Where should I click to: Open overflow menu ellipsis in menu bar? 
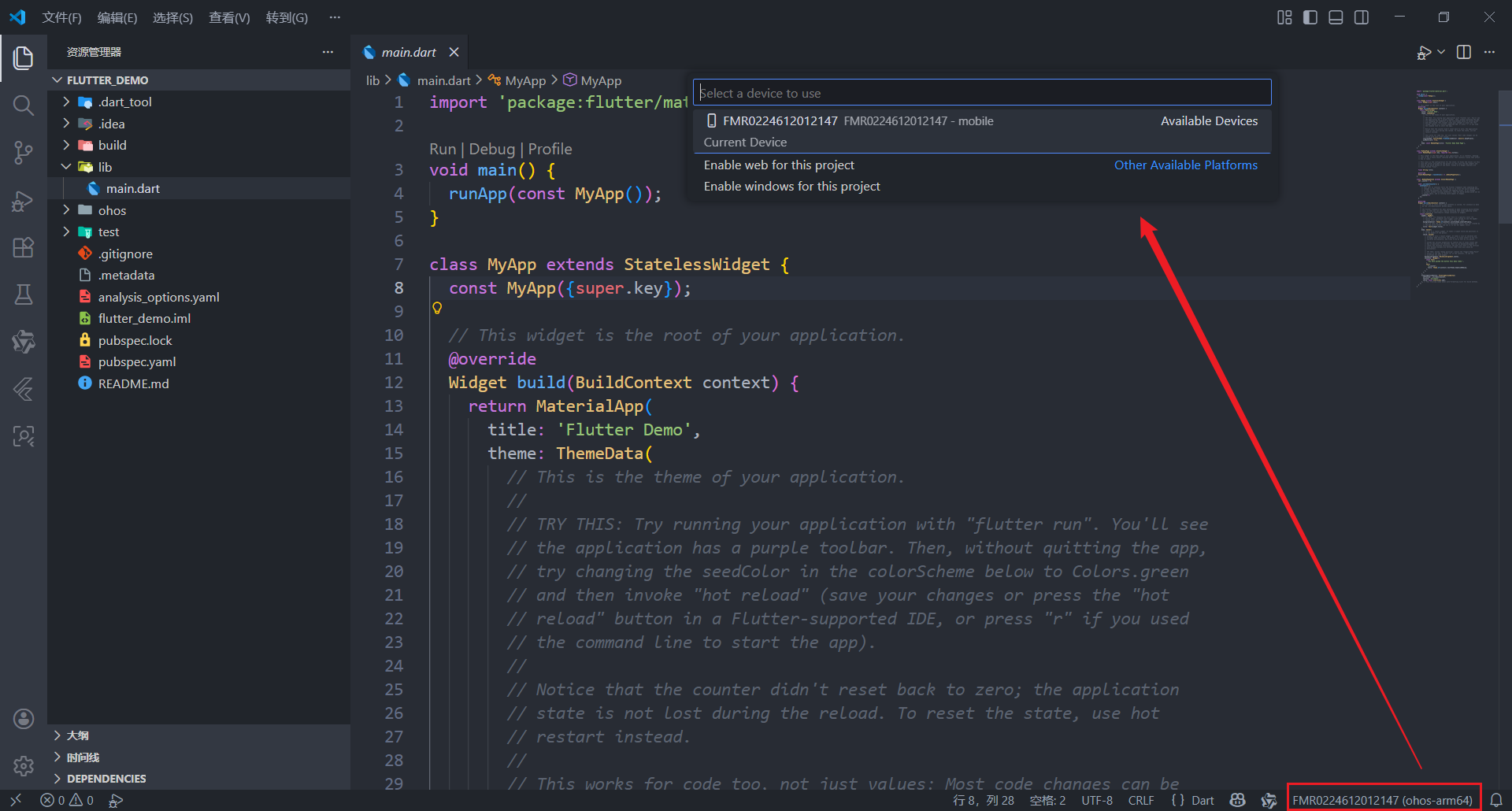335,17
